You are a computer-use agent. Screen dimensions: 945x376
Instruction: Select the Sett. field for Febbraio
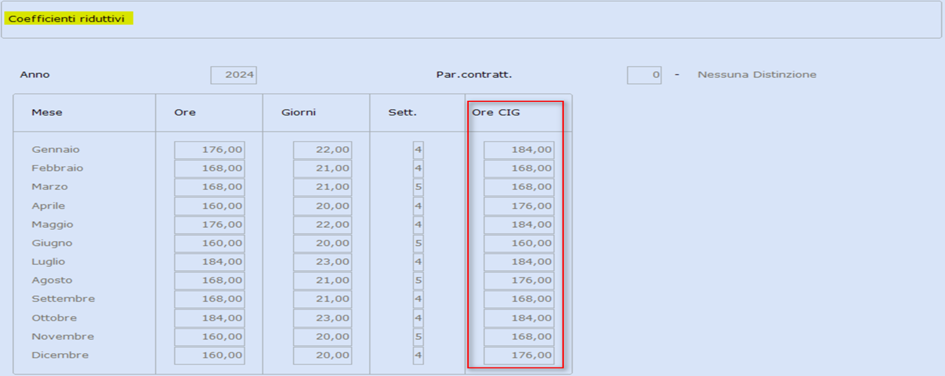click(418, 168)
